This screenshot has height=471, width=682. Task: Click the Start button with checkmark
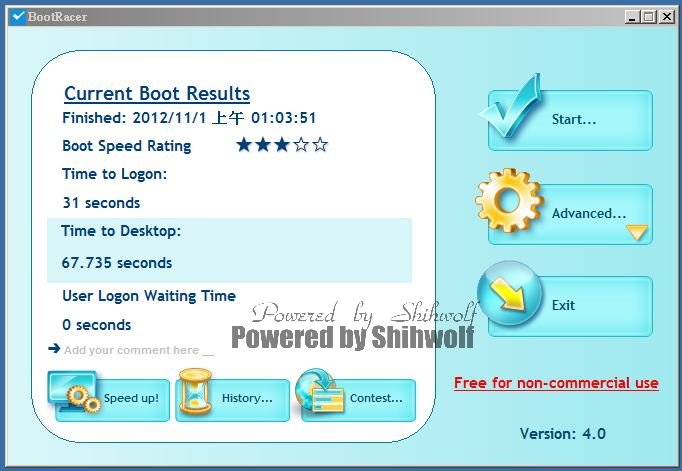[x=570, y=120]
